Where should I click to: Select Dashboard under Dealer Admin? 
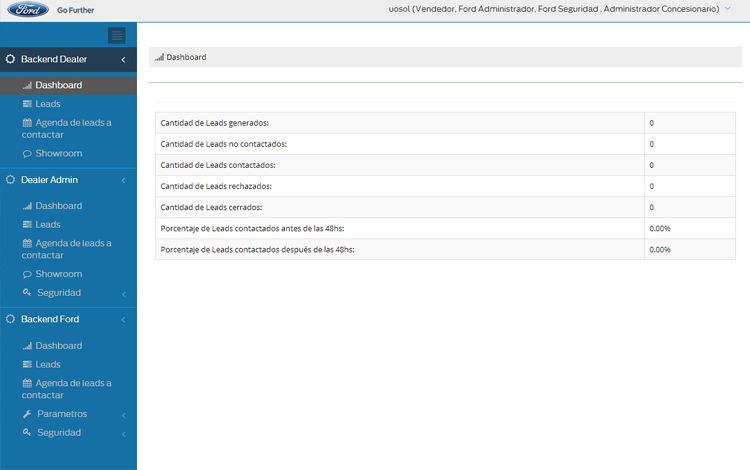pos(58,206)
